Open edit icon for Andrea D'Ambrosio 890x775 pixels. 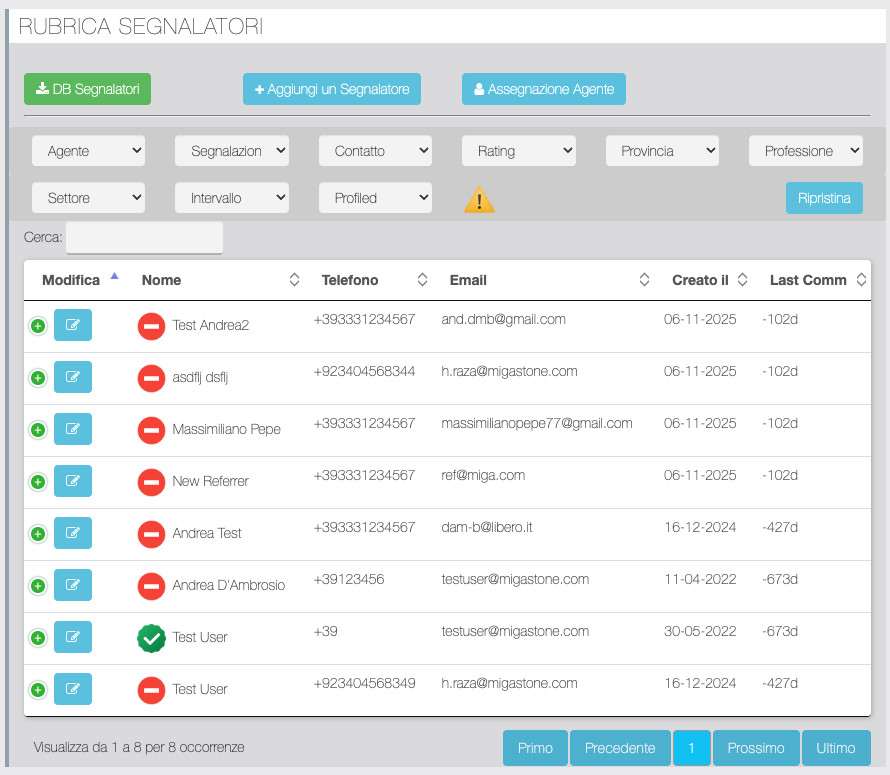(x=72, y=585)
